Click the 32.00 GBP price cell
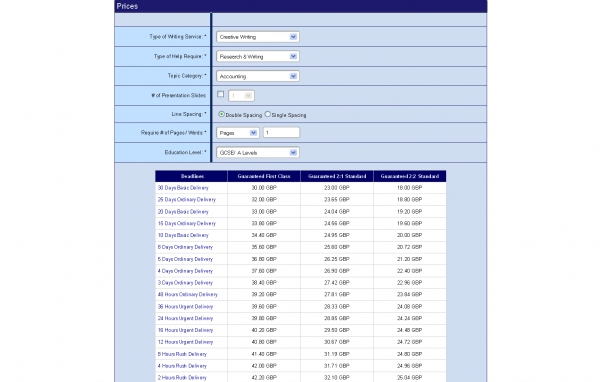The image size is (600, 382). tap(264, 200)
